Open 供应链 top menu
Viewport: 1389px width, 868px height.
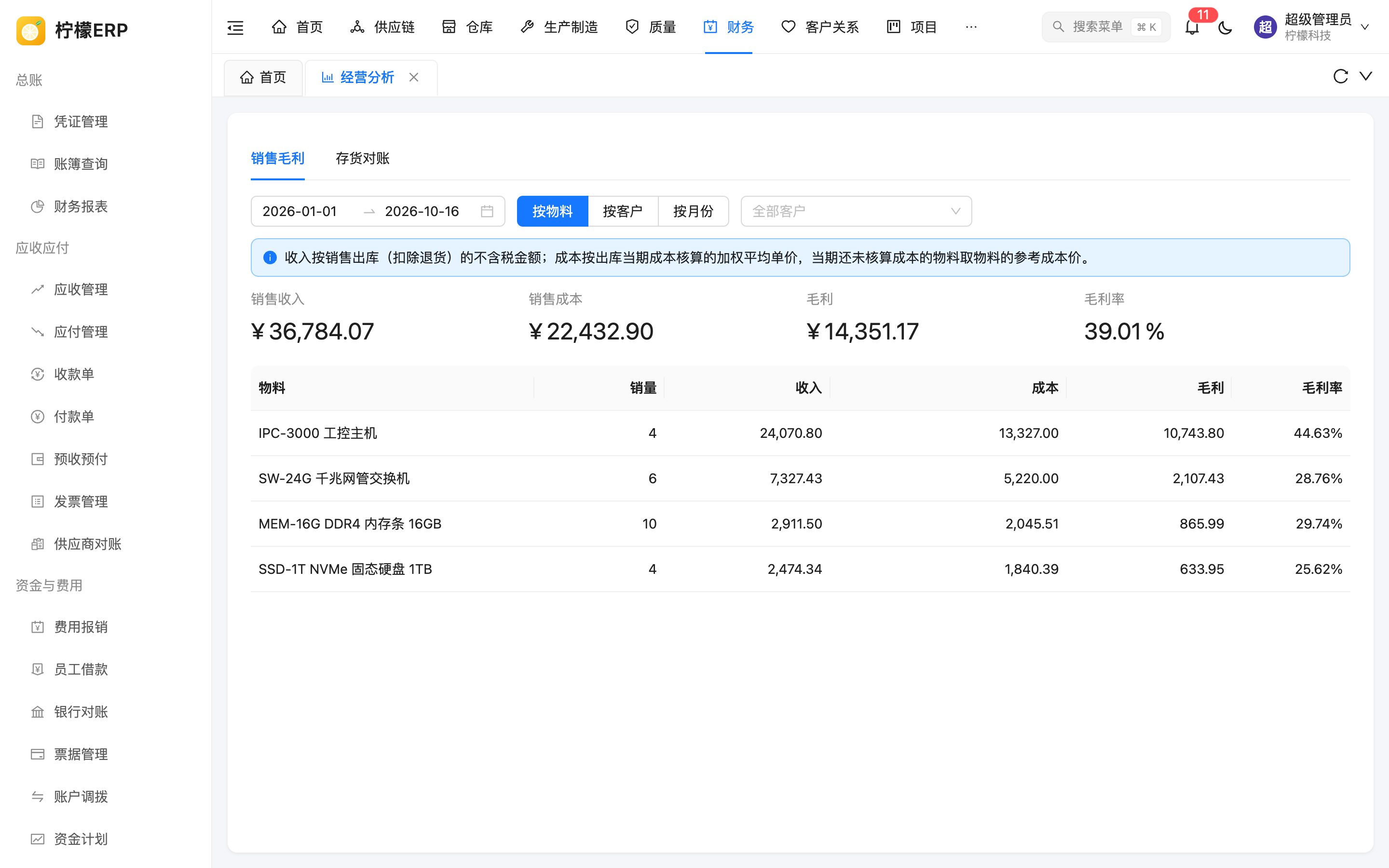pyautogui.click(x=382, y=27)
